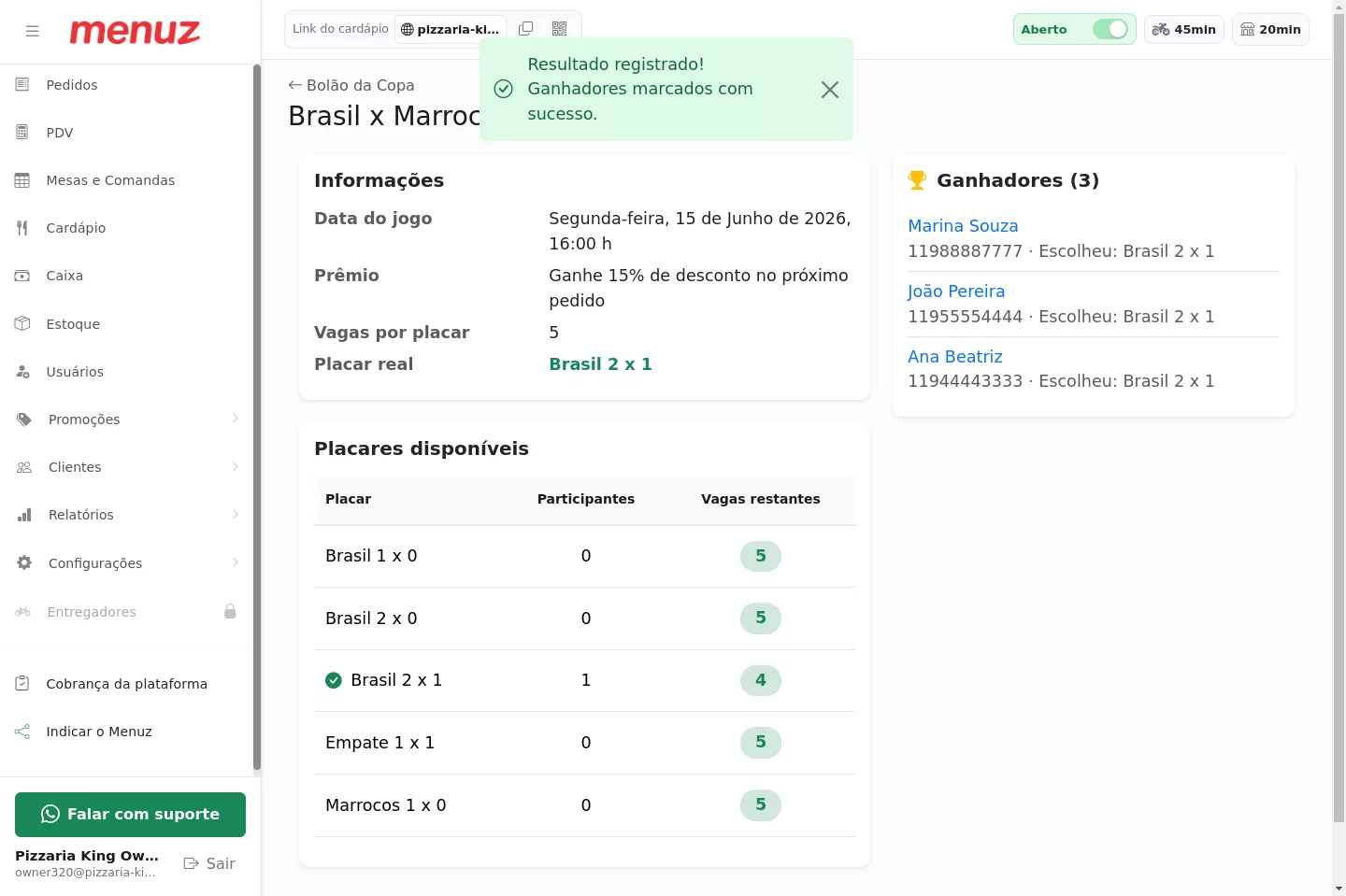Click the Placar real value Brasil 2 x 1

(600, 363)
